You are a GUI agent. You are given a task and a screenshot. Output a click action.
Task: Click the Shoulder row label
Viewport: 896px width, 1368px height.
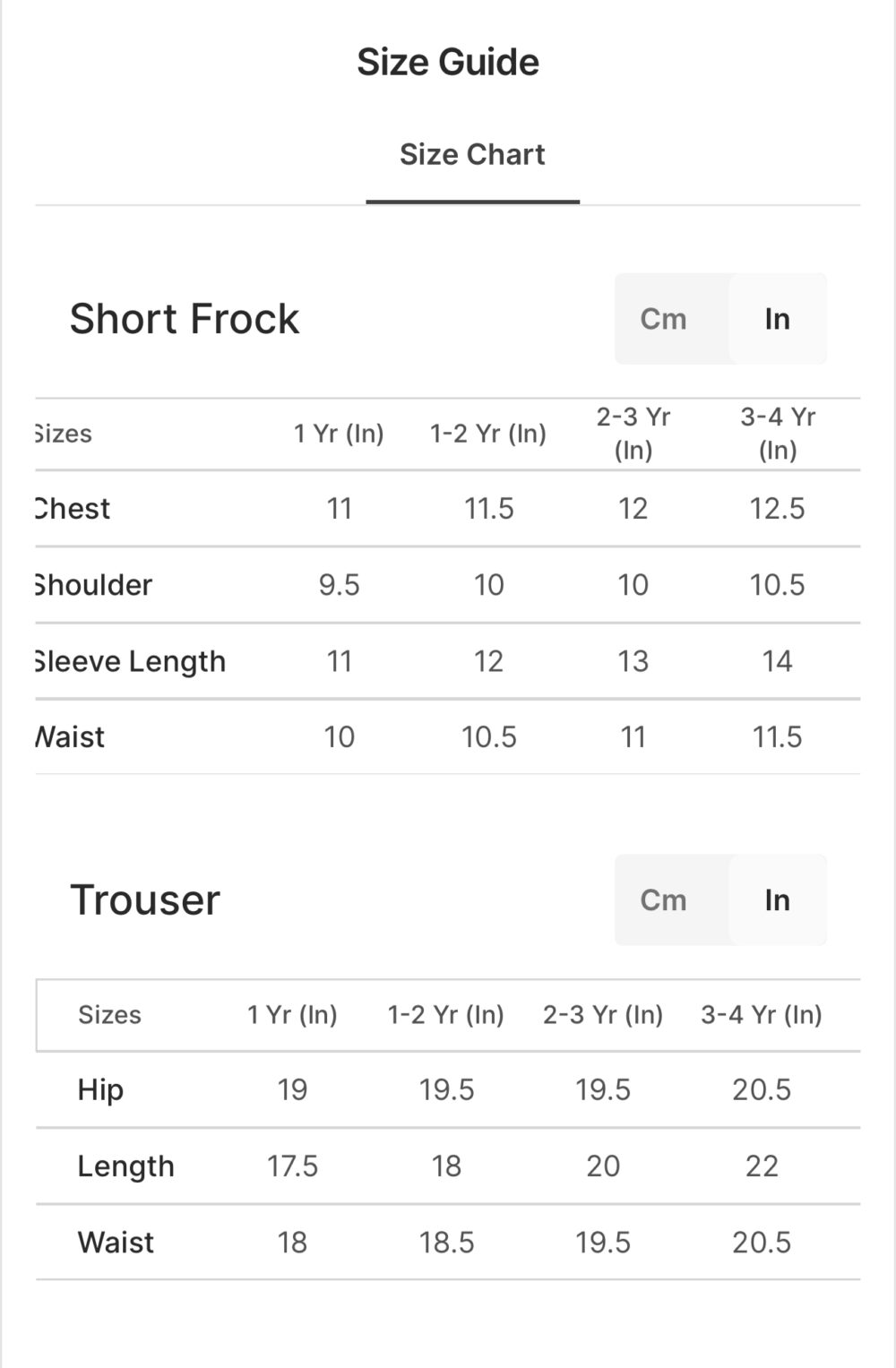94,585
